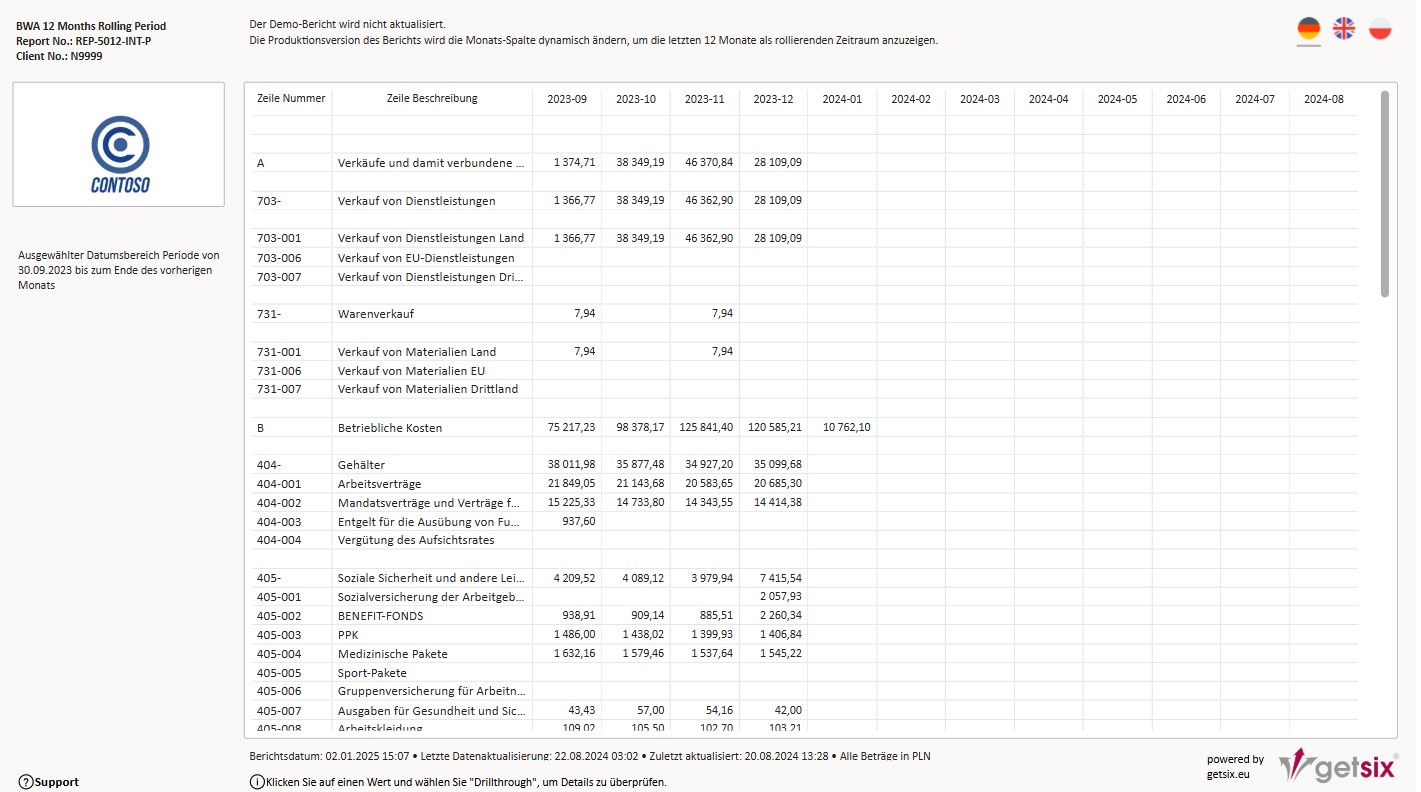This screenshot has width=1421, height=792.
Task: Click value 1 374,71 in row A
Action: click(574, 162)
